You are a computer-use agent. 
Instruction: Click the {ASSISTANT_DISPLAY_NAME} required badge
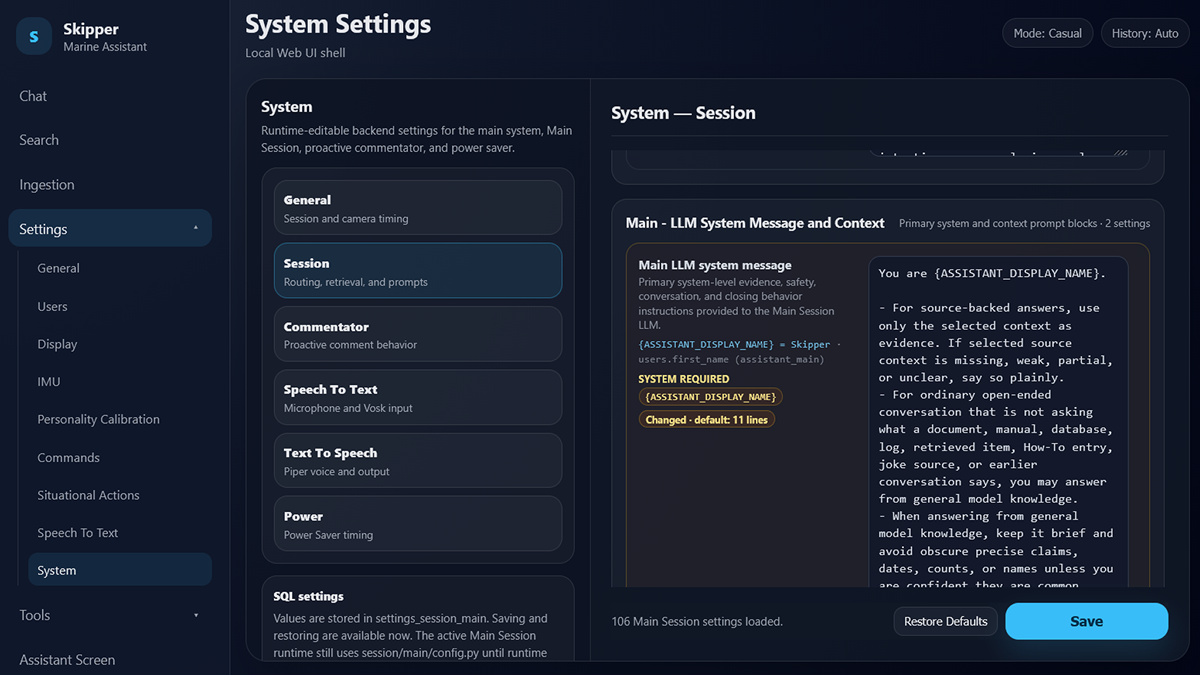tap(710, 397)
